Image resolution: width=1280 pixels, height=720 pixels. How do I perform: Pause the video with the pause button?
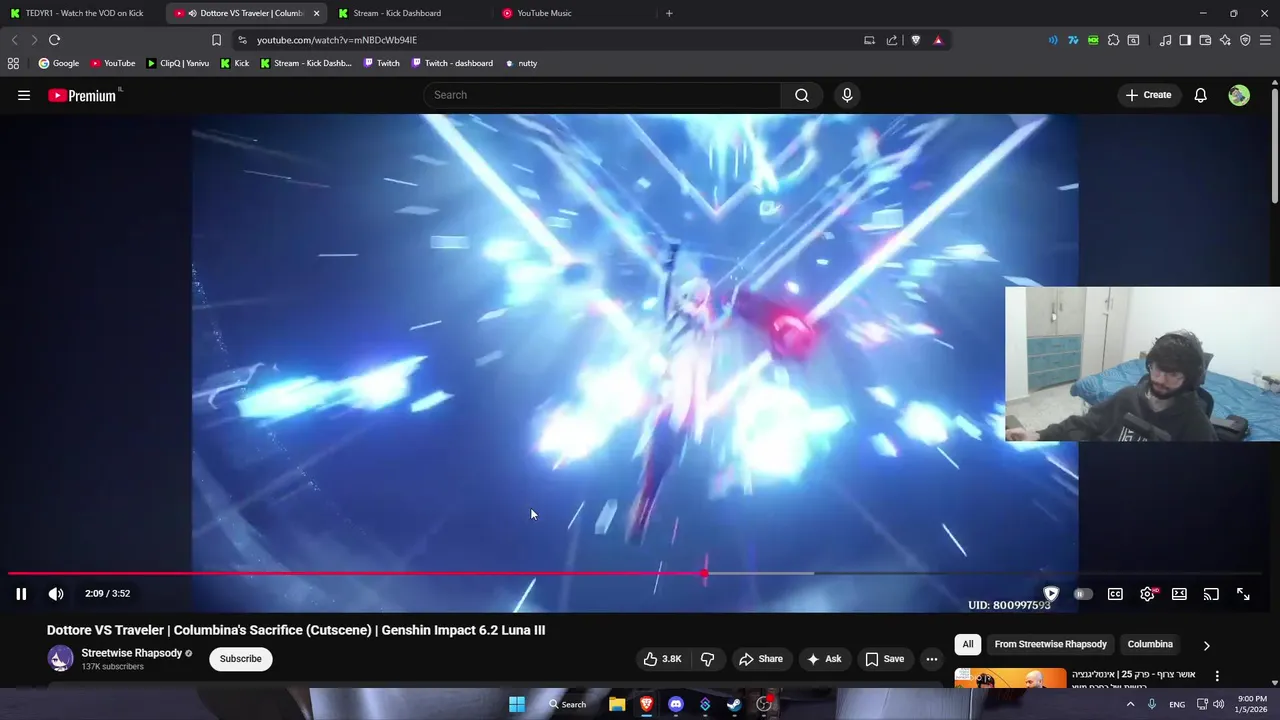(x=21, y=594)
